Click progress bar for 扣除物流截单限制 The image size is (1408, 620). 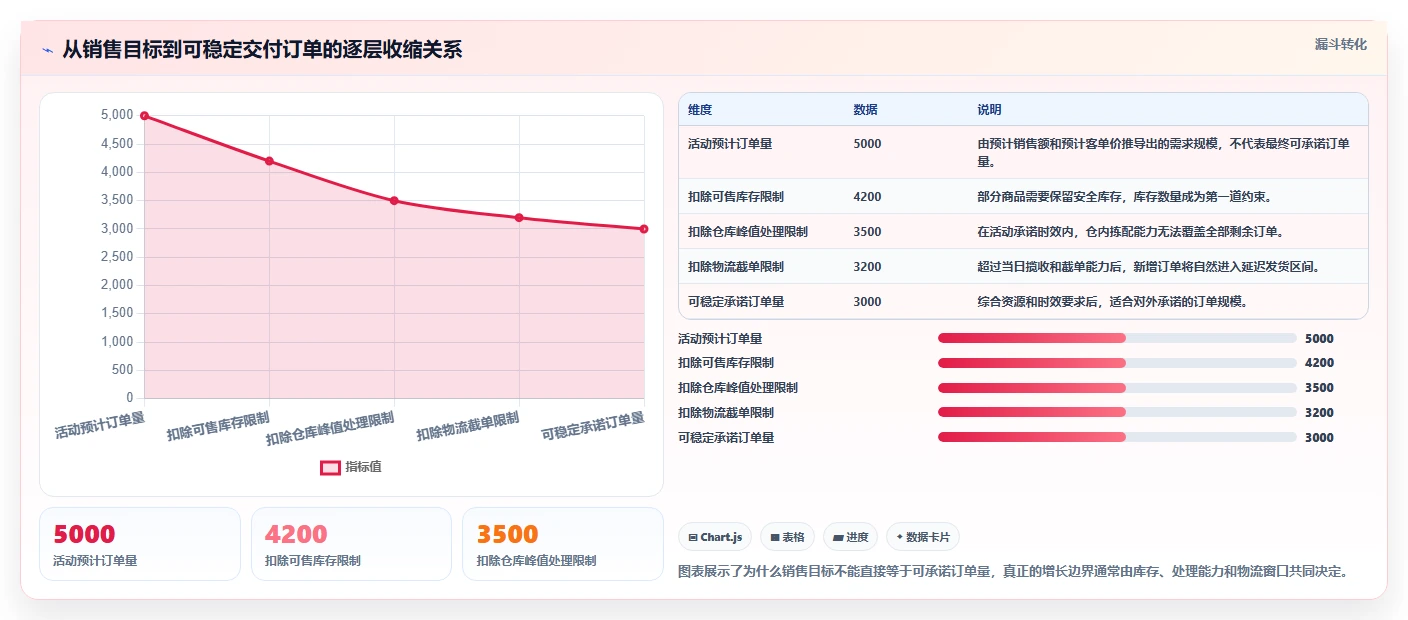pos(1117,412)
